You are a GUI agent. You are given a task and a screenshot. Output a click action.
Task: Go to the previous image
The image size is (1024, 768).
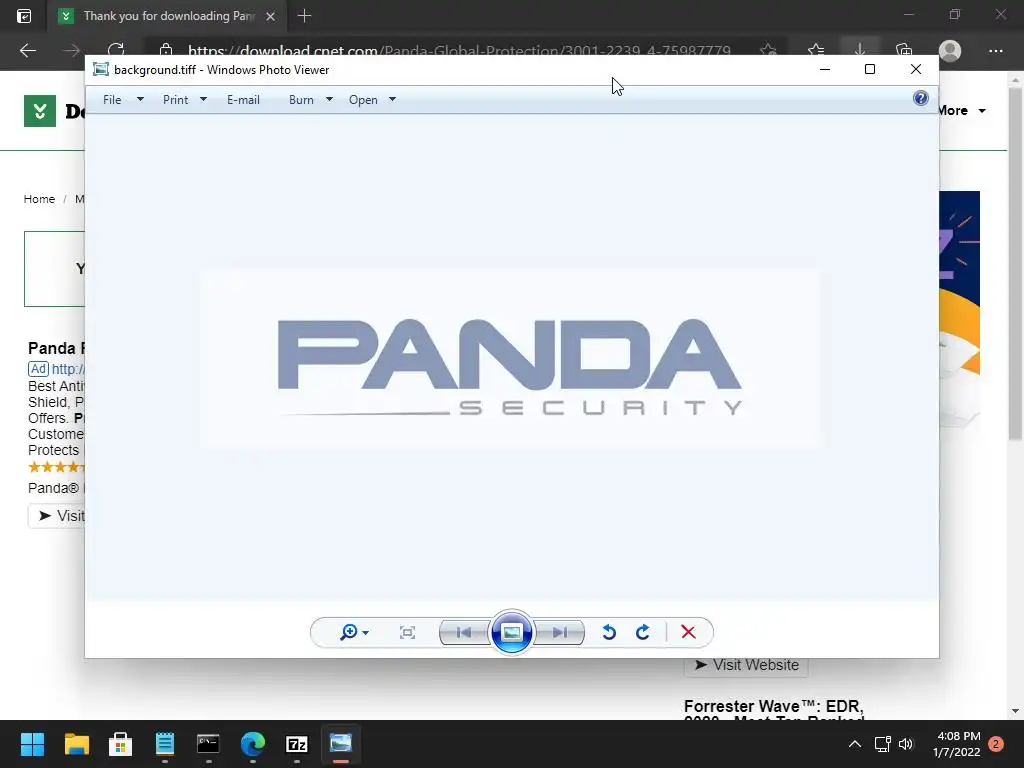coord(464,632)
